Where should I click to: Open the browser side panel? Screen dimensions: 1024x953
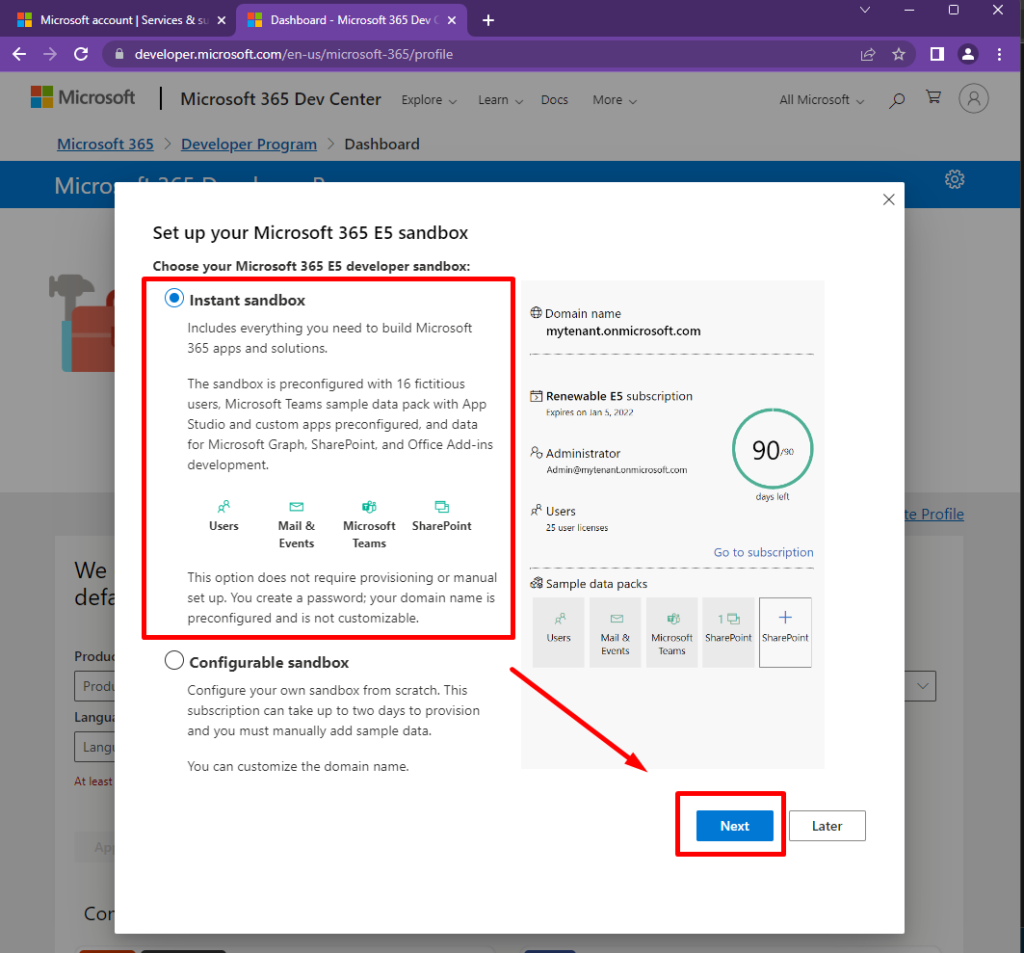[937, 54]
